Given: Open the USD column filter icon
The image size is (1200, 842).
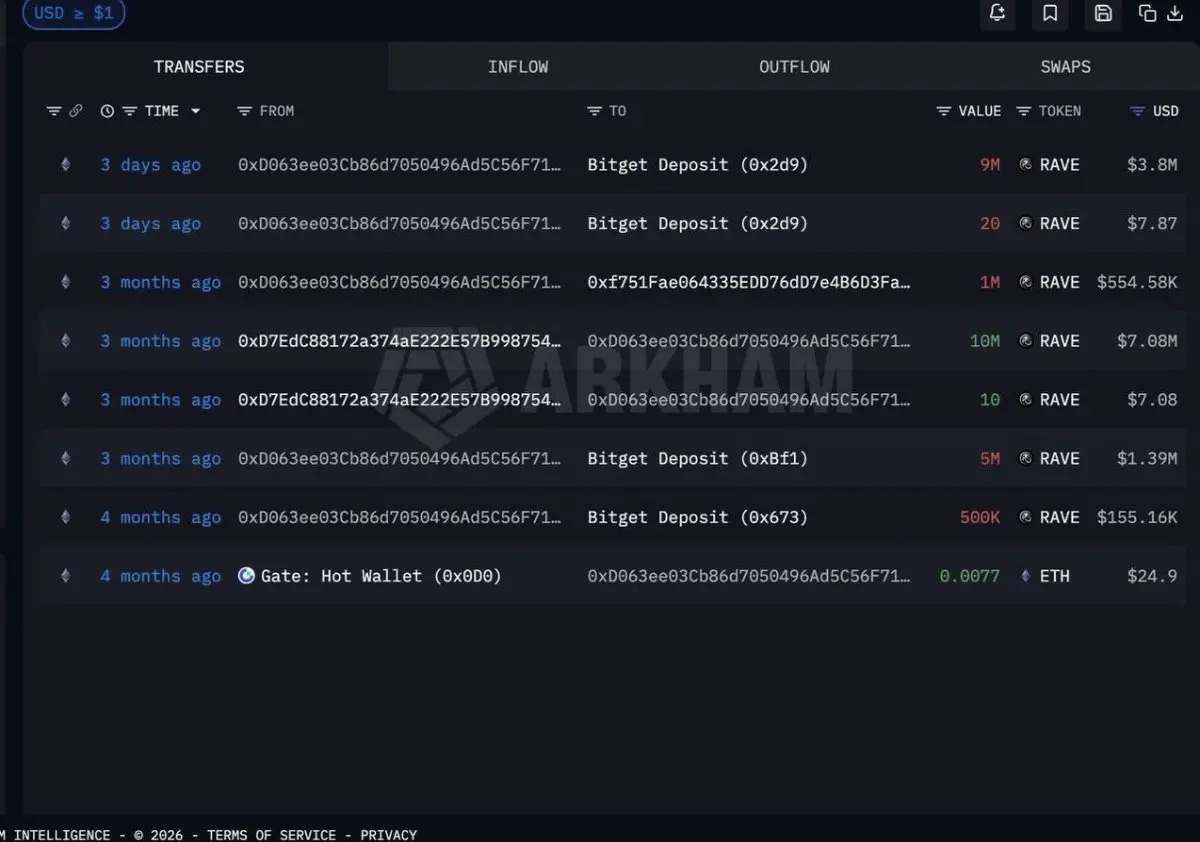Looking at the screenshot, I should [1137, 111].
